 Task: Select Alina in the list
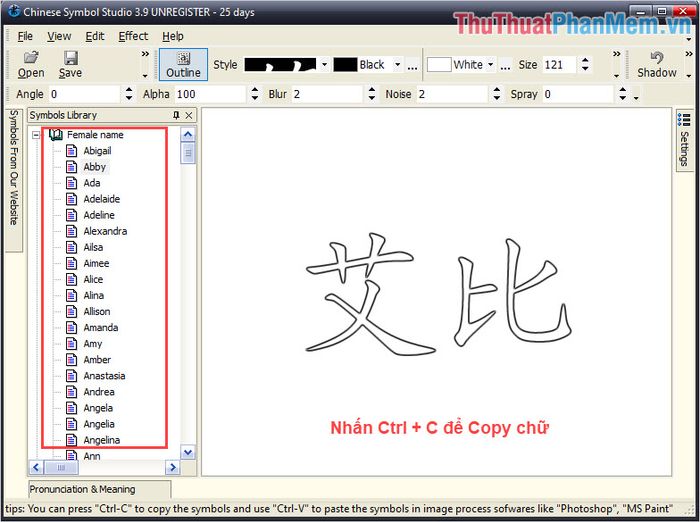click(x=94, y=296)
